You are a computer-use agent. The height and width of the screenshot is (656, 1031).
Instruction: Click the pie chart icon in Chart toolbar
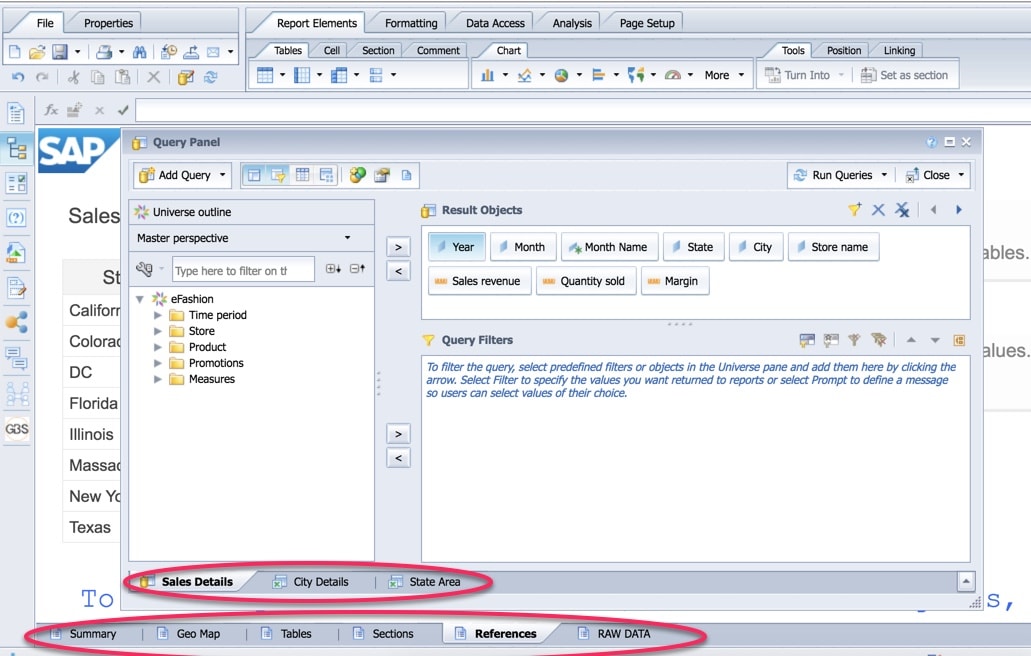pos(562,74)
